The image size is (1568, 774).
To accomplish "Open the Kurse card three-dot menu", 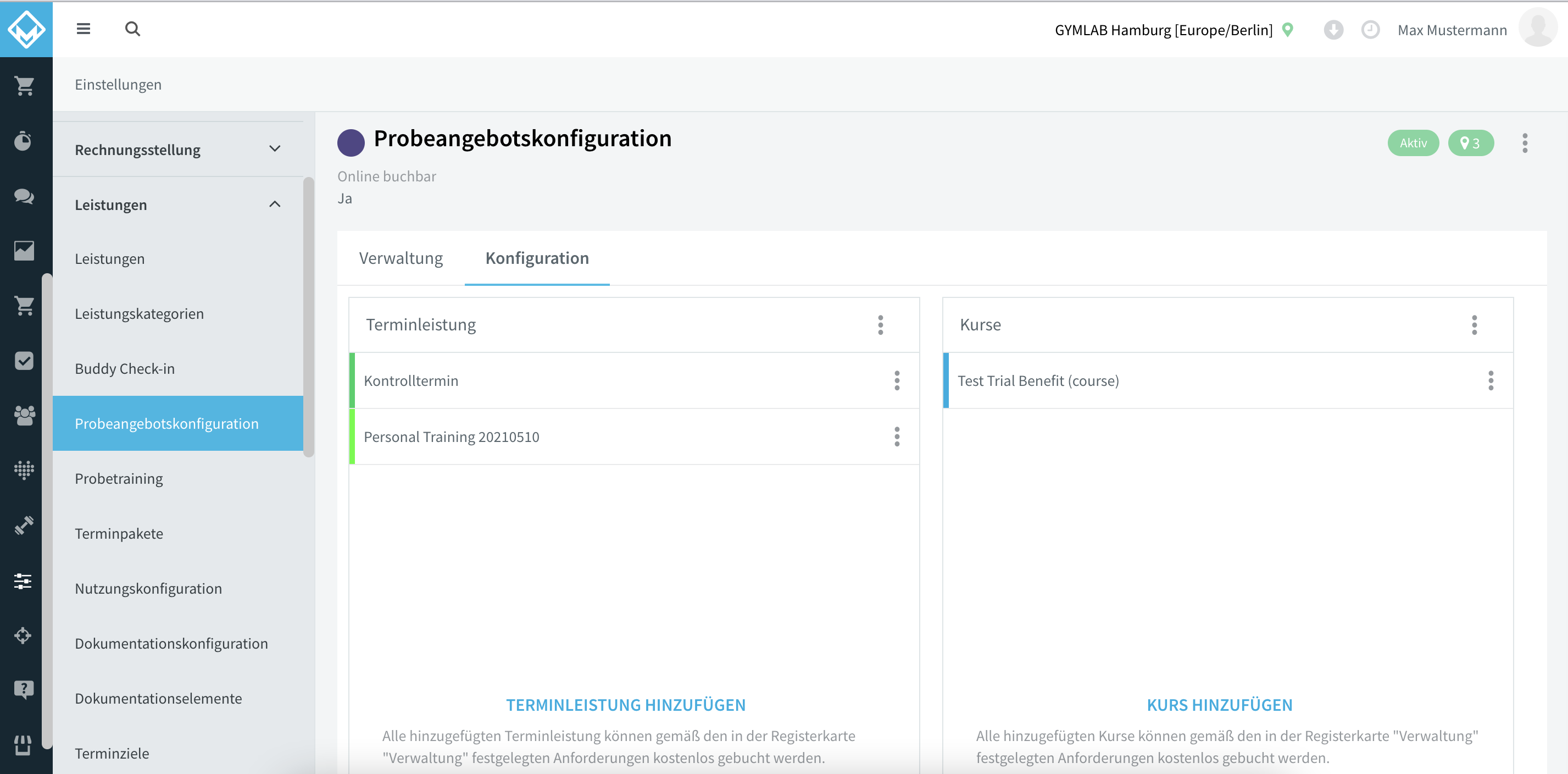I will (x=1474, y=324).
